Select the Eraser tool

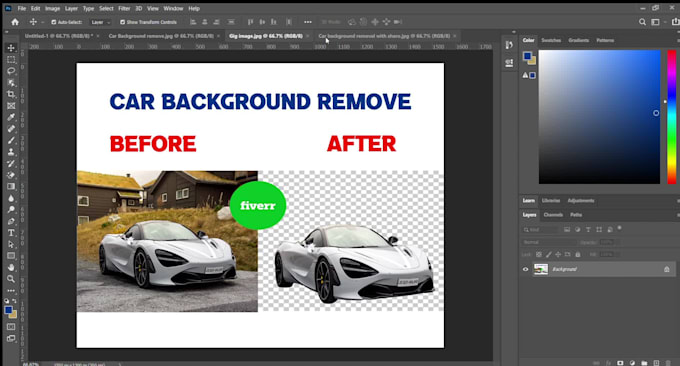pos(11,175)
